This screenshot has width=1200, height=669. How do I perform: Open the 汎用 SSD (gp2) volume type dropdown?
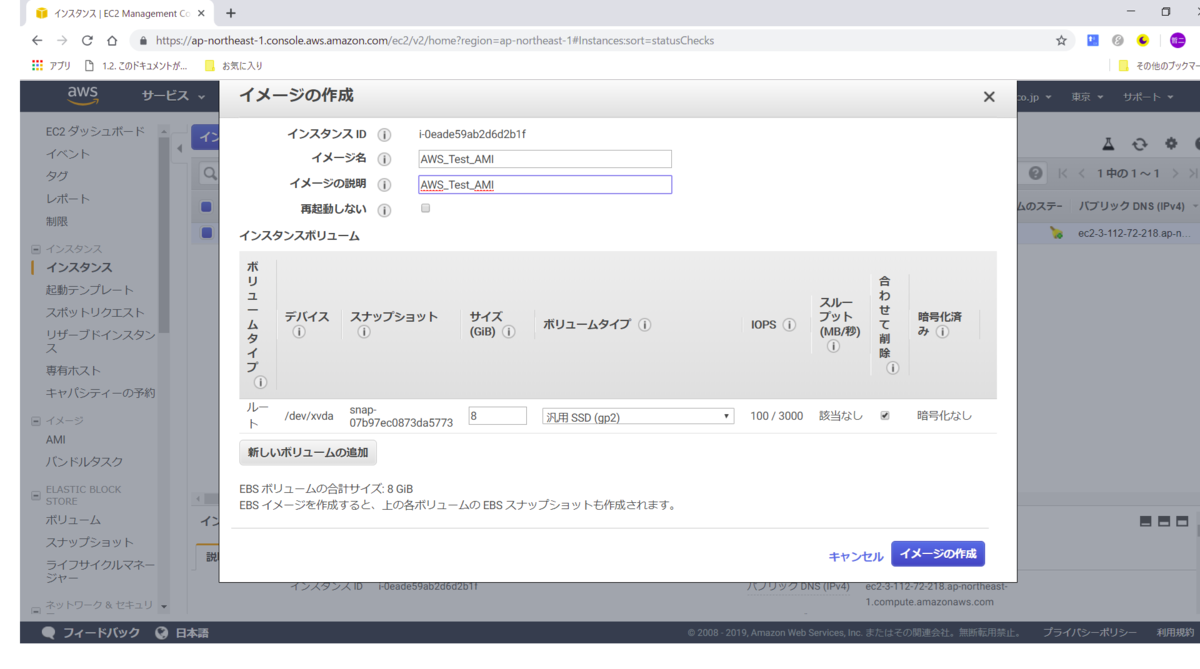click(638, 415)
